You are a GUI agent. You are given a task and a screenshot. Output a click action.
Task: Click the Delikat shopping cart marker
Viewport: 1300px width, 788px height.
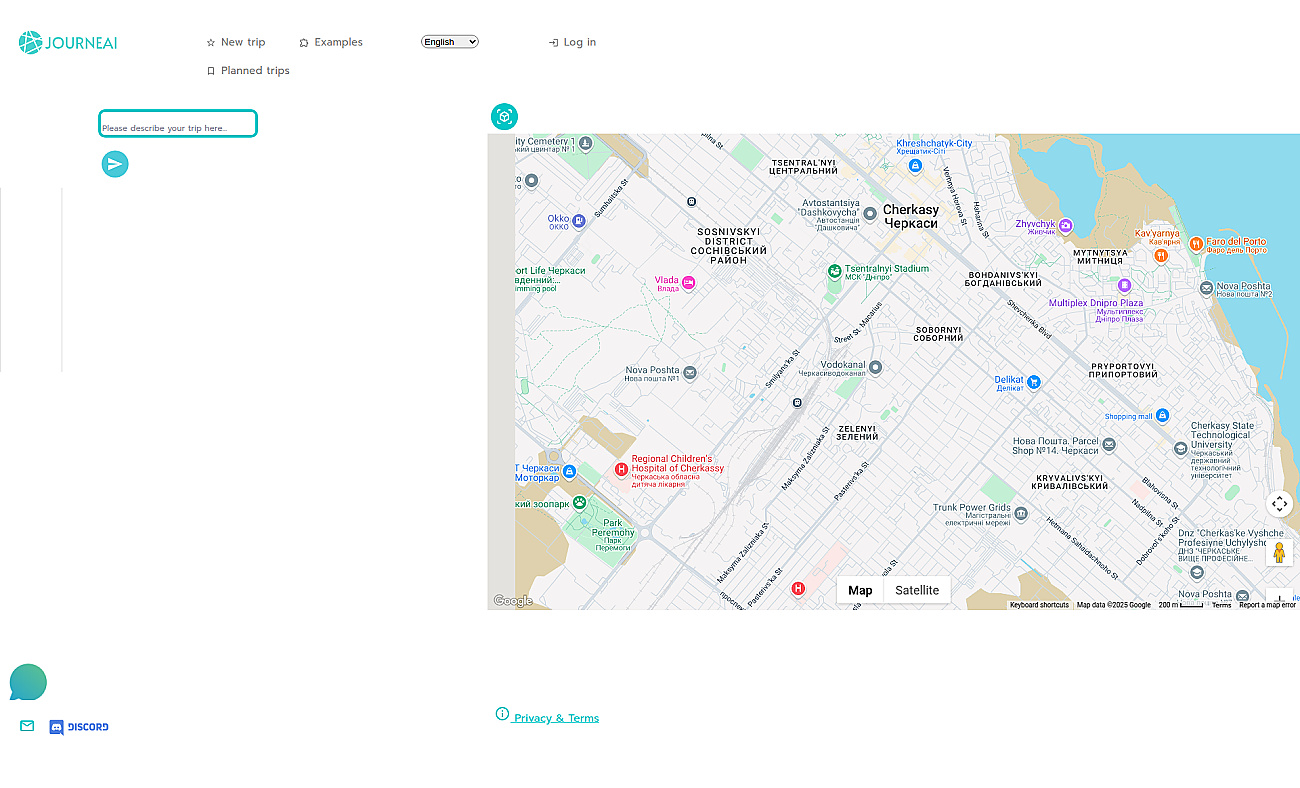1034,382
